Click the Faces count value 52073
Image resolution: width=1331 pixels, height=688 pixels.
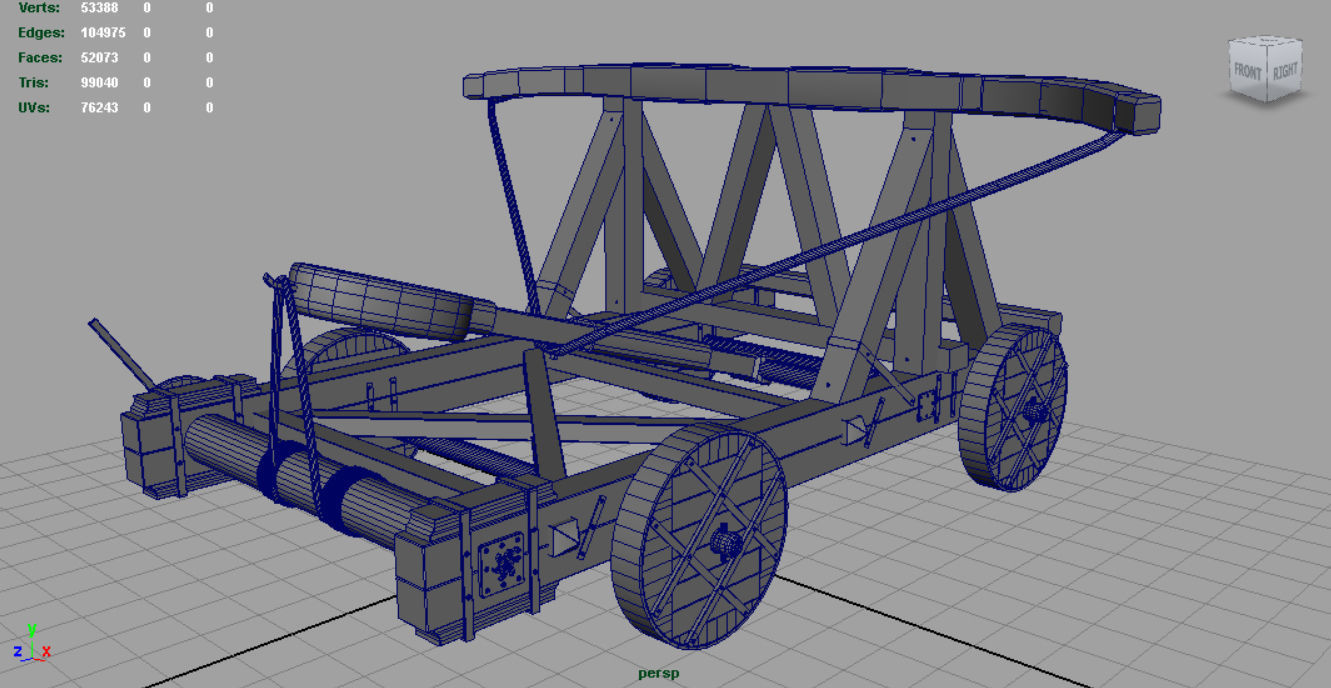(99, 58)
